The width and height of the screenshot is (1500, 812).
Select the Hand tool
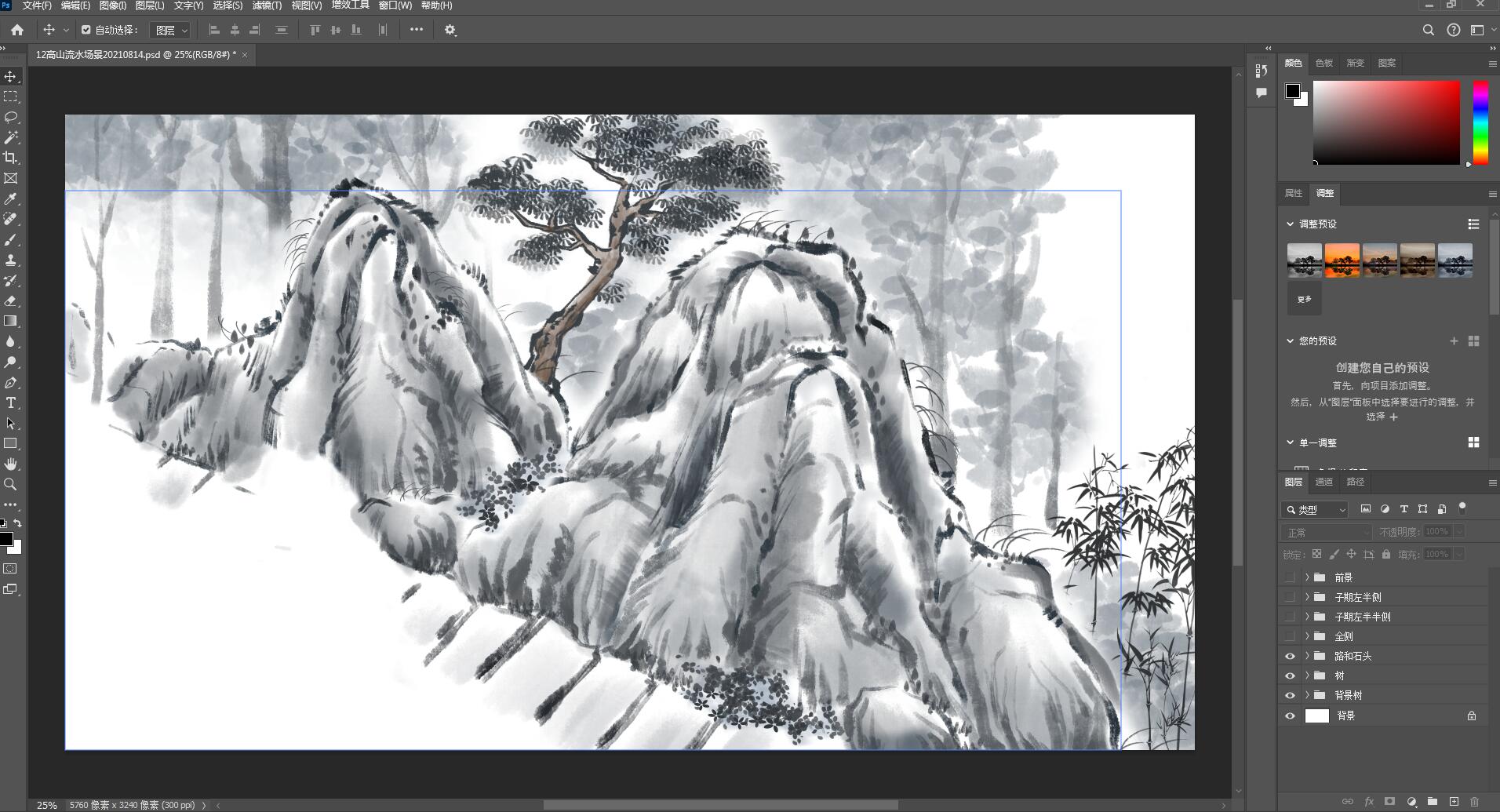pyautogui.click(x=11, y=464)
